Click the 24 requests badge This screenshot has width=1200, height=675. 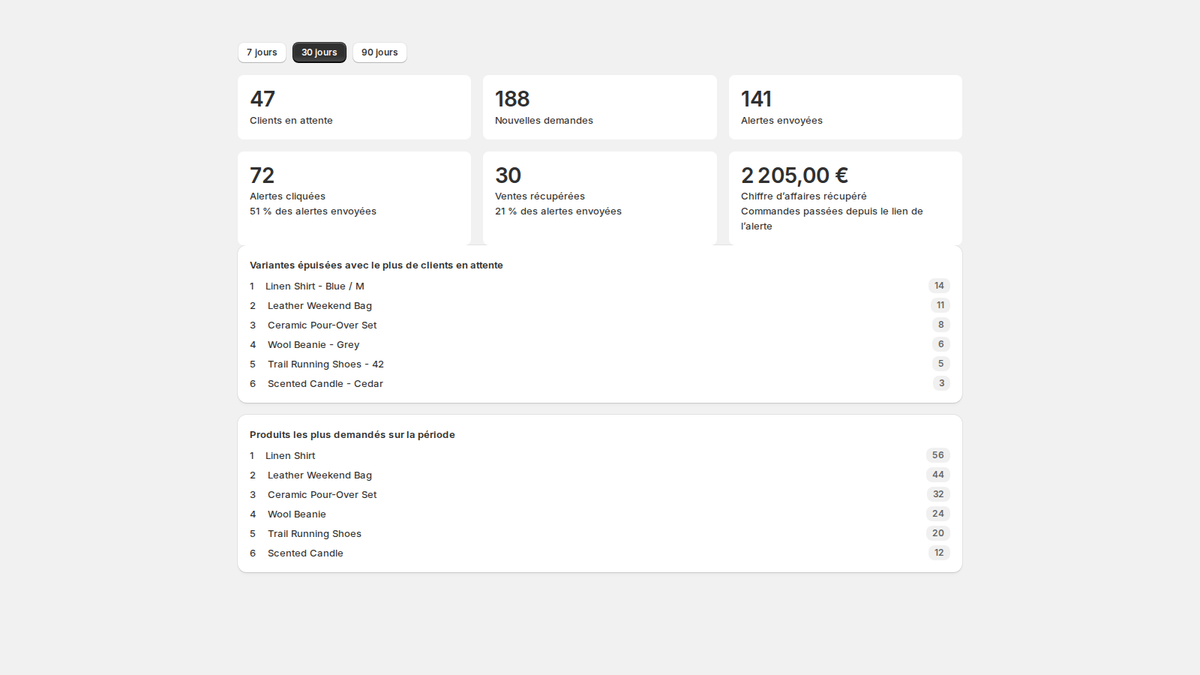click(x=938, y=514)
